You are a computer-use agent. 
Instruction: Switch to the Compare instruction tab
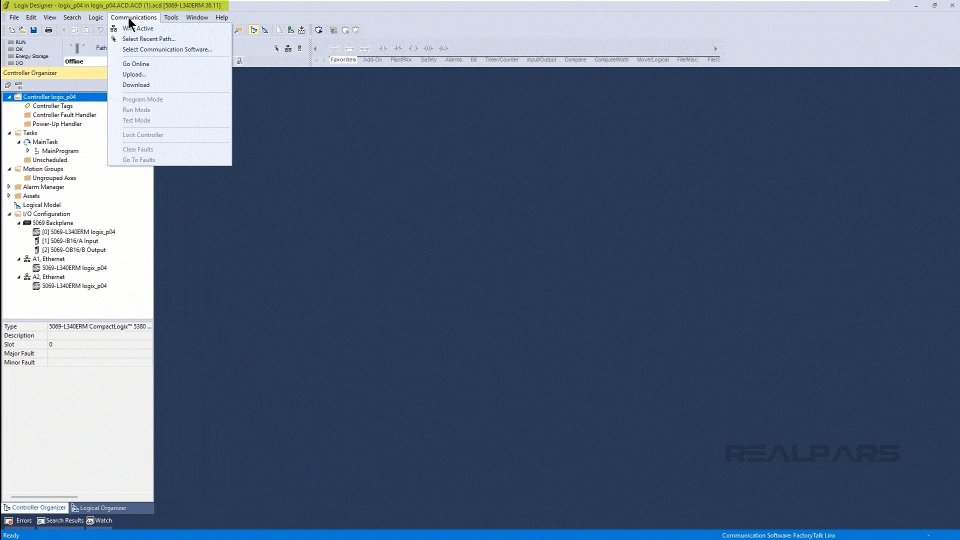[575, 60]
